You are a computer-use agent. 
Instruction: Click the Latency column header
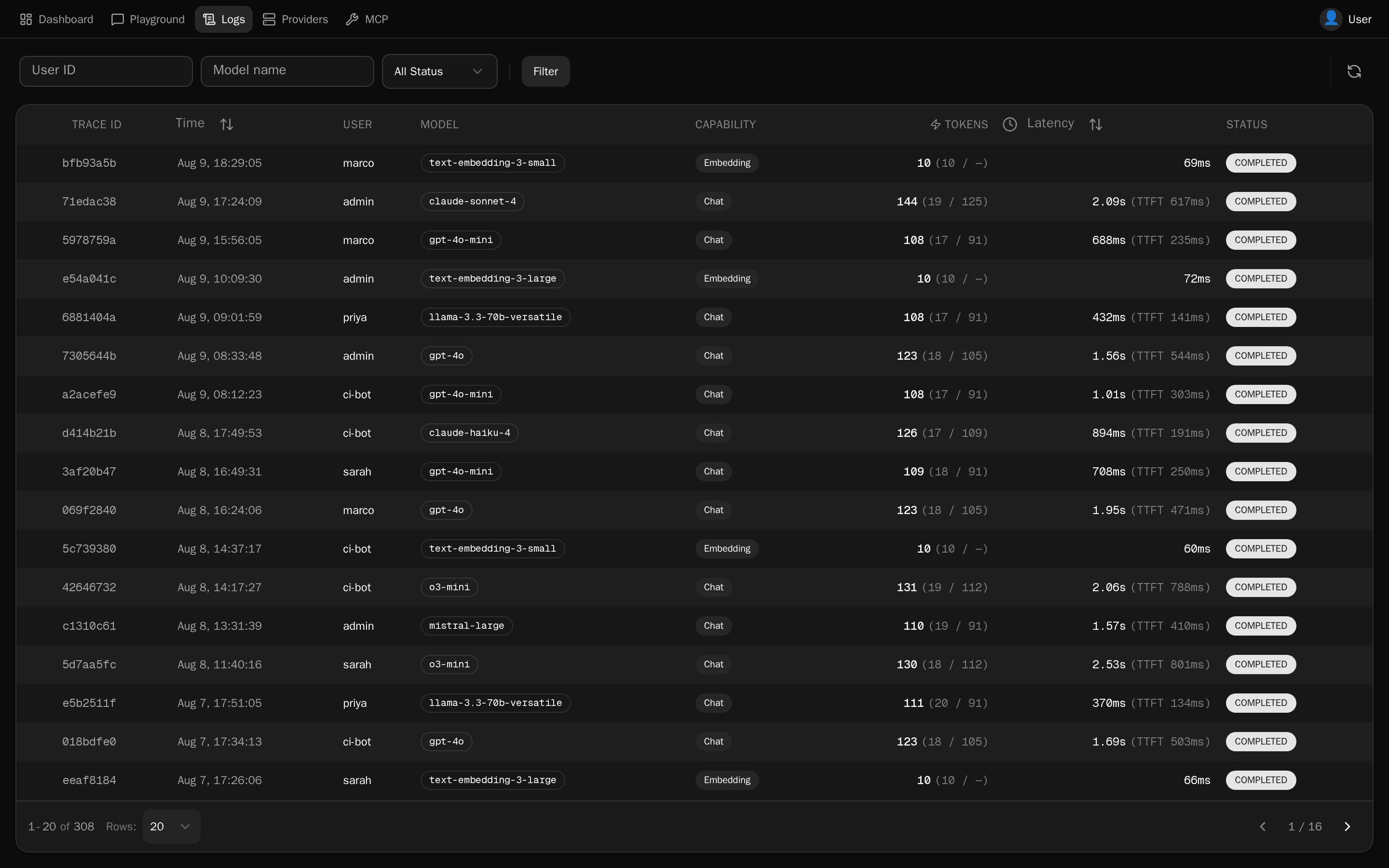(1050, 123)
